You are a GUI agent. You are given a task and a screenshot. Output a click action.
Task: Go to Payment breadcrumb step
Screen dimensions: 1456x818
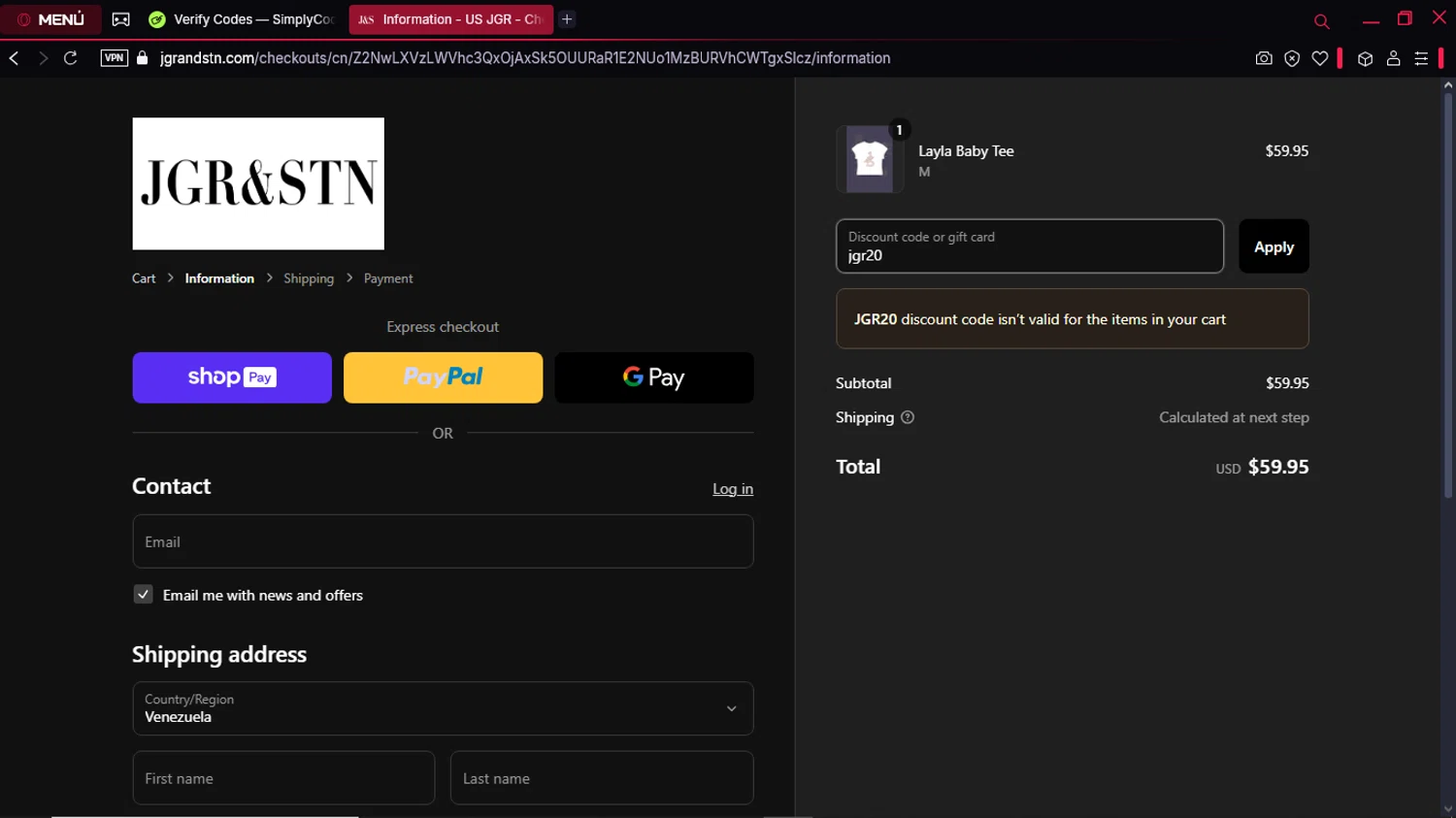pos(388,278)
